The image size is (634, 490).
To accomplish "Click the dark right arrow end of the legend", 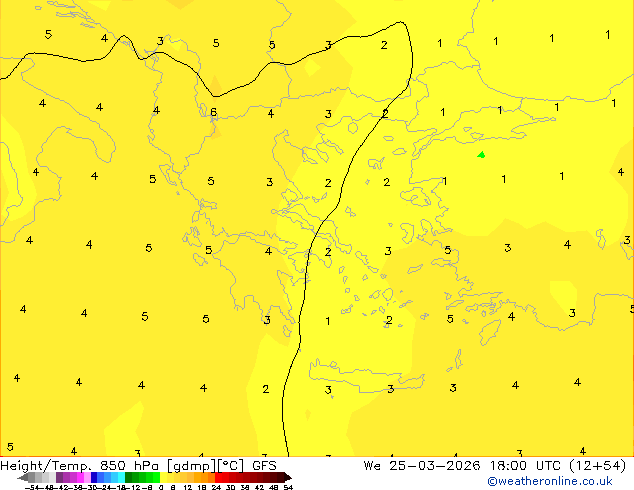I will [x=287, y=477].
